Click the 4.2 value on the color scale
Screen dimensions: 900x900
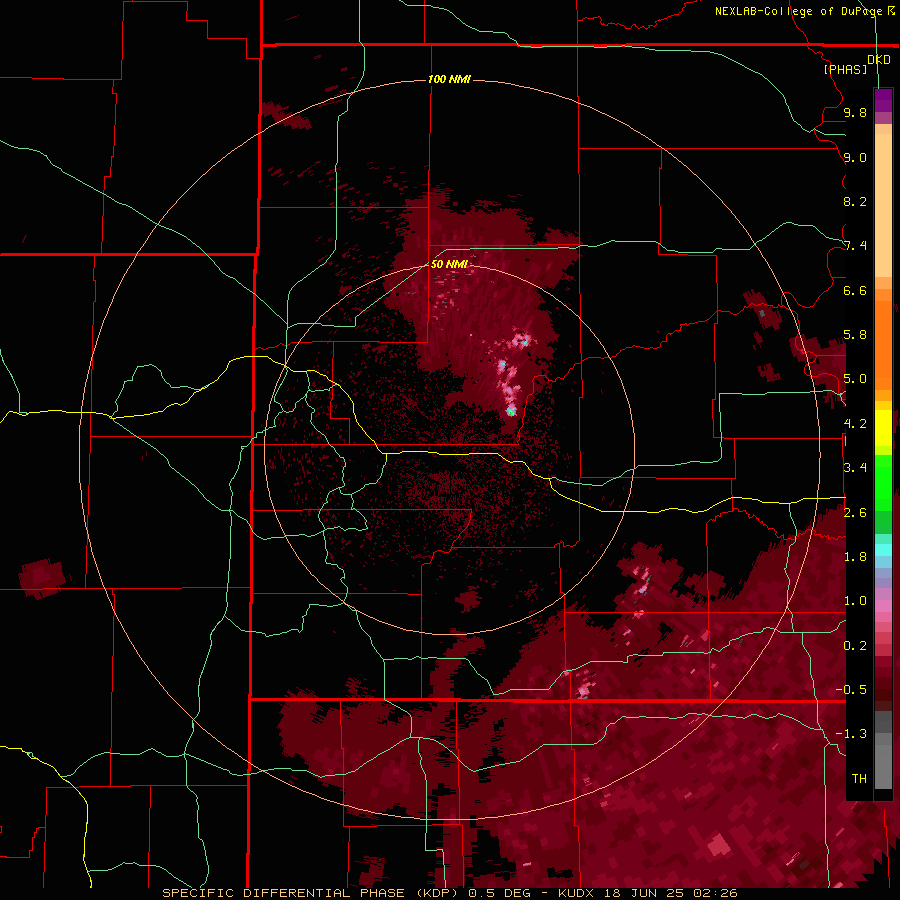point(855,424)
